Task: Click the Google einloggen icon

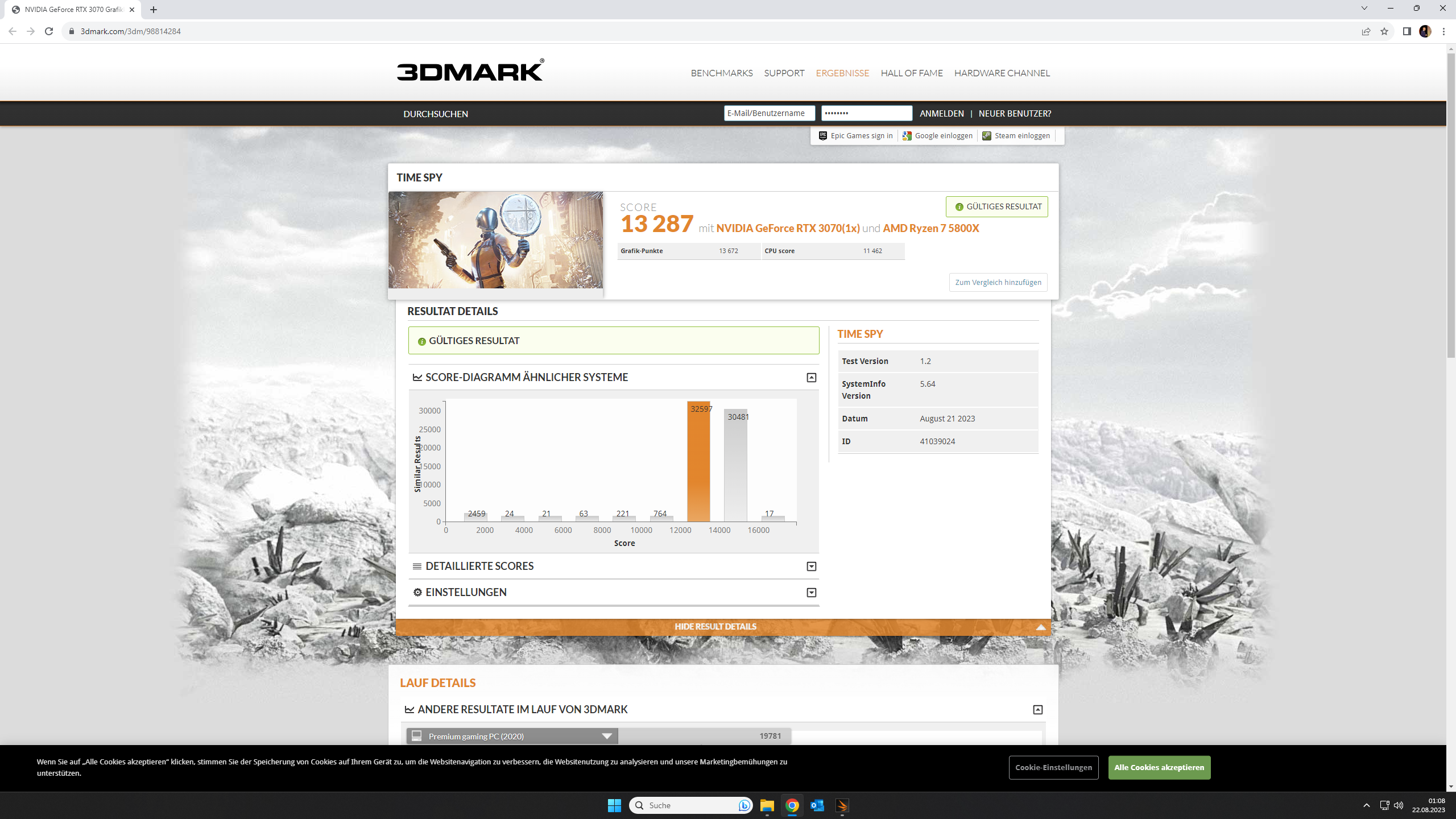Action: (x=907, y=135)
